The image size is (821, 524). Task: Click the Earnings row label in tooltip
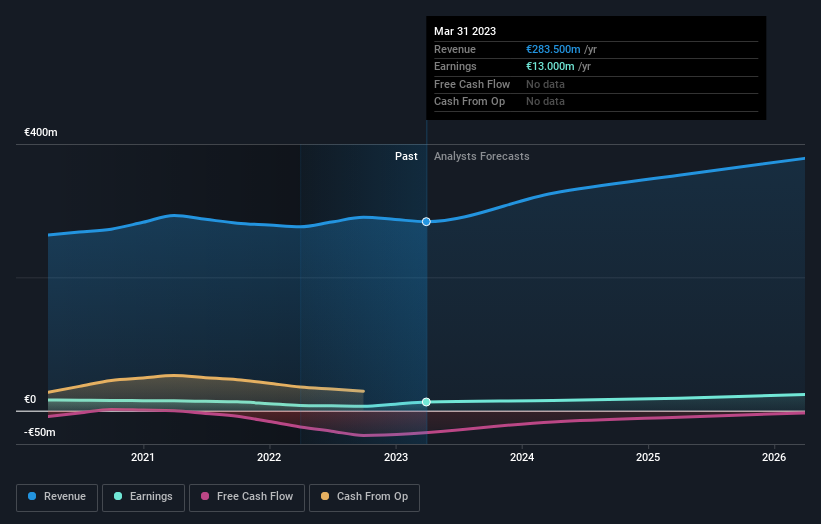point(455,66)
